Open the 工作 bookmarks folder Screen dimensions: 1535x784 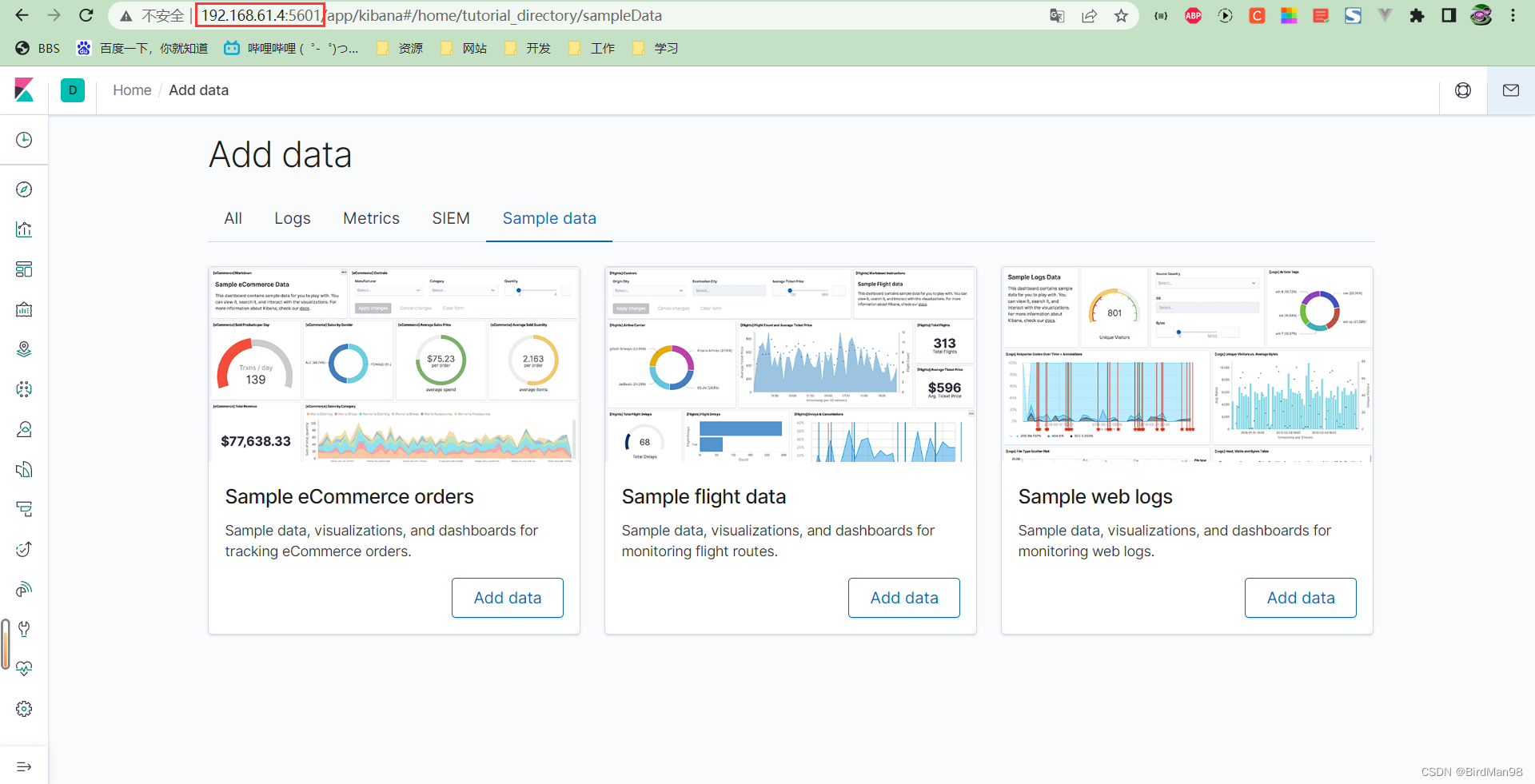tap(592, 48)
